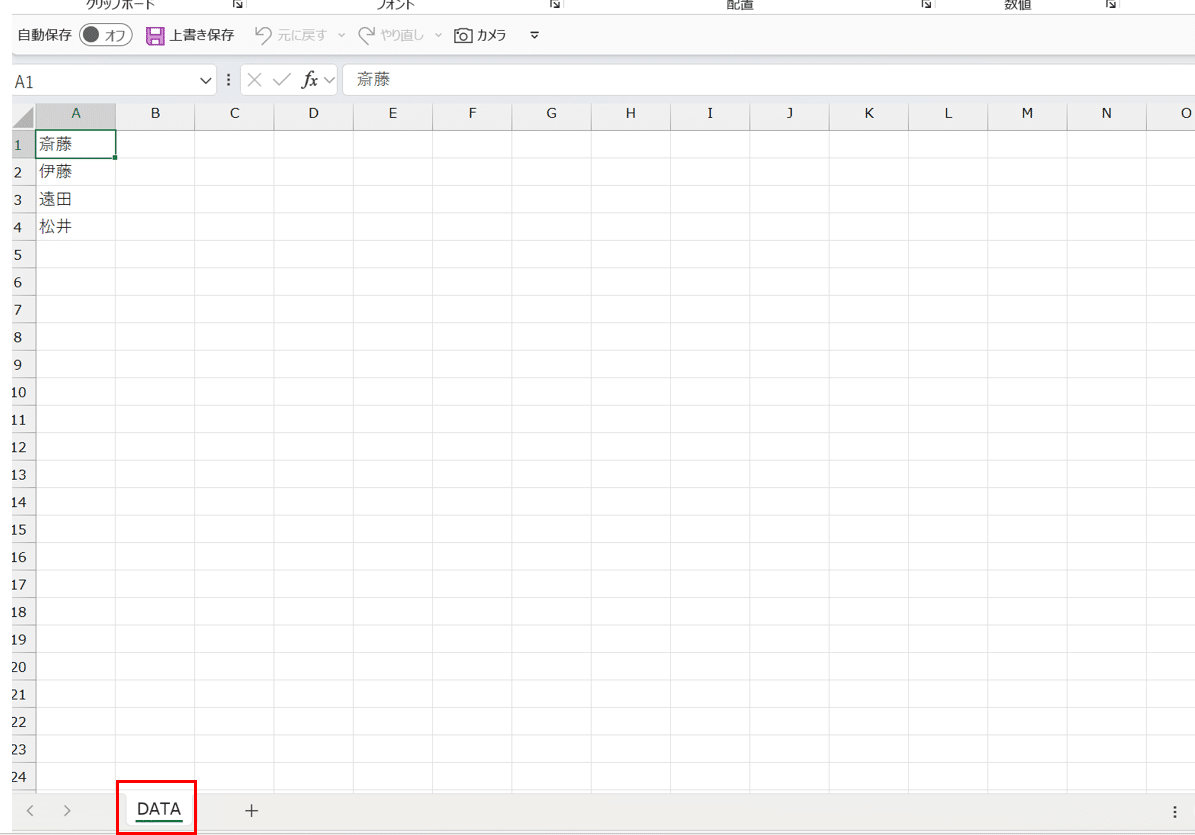Expand the Name Box dropdown arrow

[x=206, y=80]
